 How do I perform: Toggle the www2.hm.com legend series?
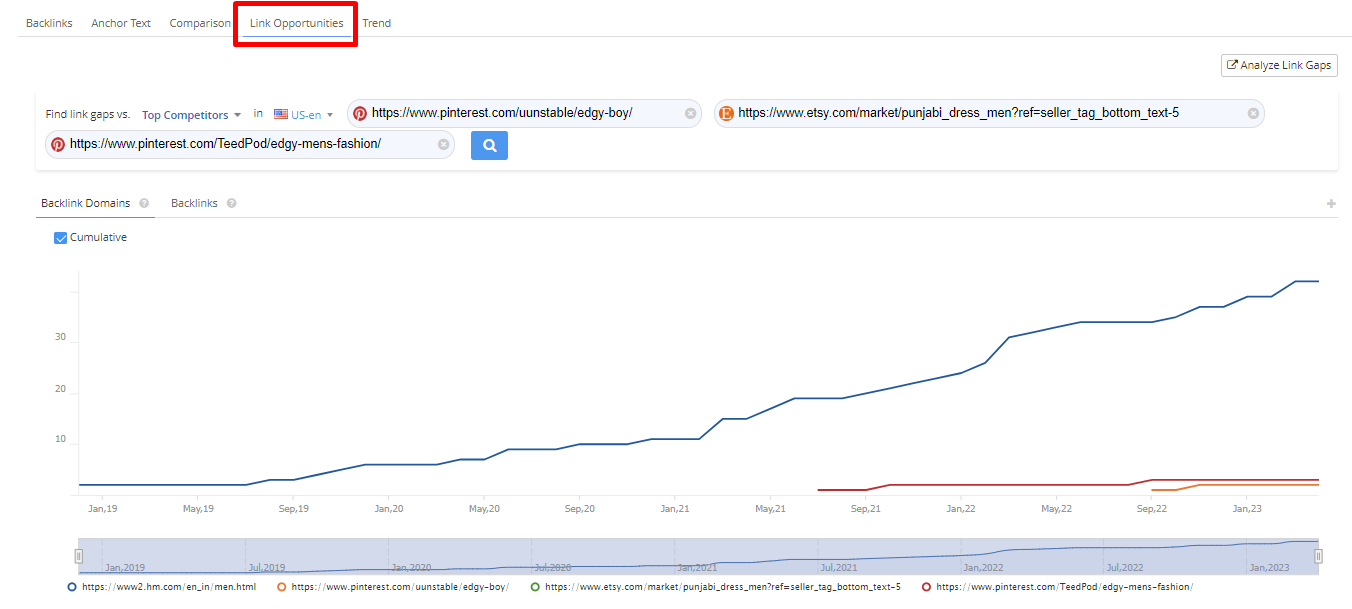click(x=72, y=587)
